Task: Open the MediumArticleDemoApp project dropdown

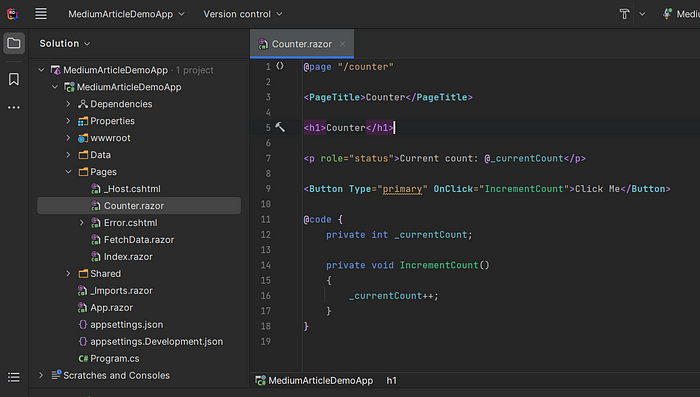Action: tap(126, 14)
